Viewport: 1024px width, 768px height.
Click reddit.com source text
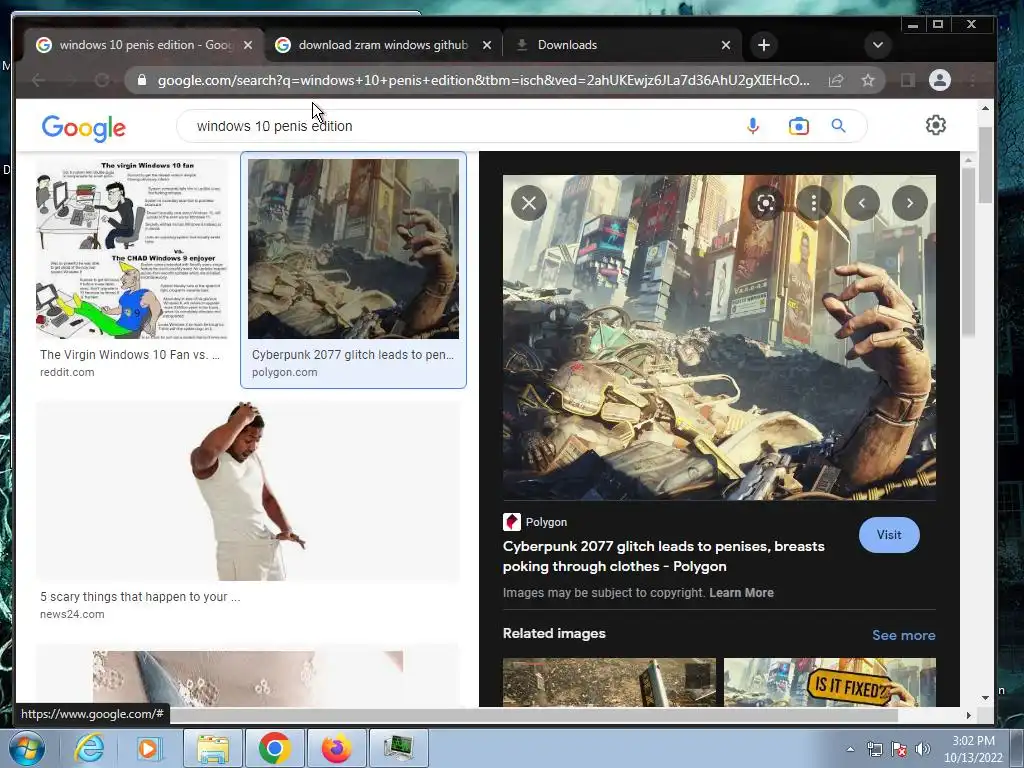point(67,372)
